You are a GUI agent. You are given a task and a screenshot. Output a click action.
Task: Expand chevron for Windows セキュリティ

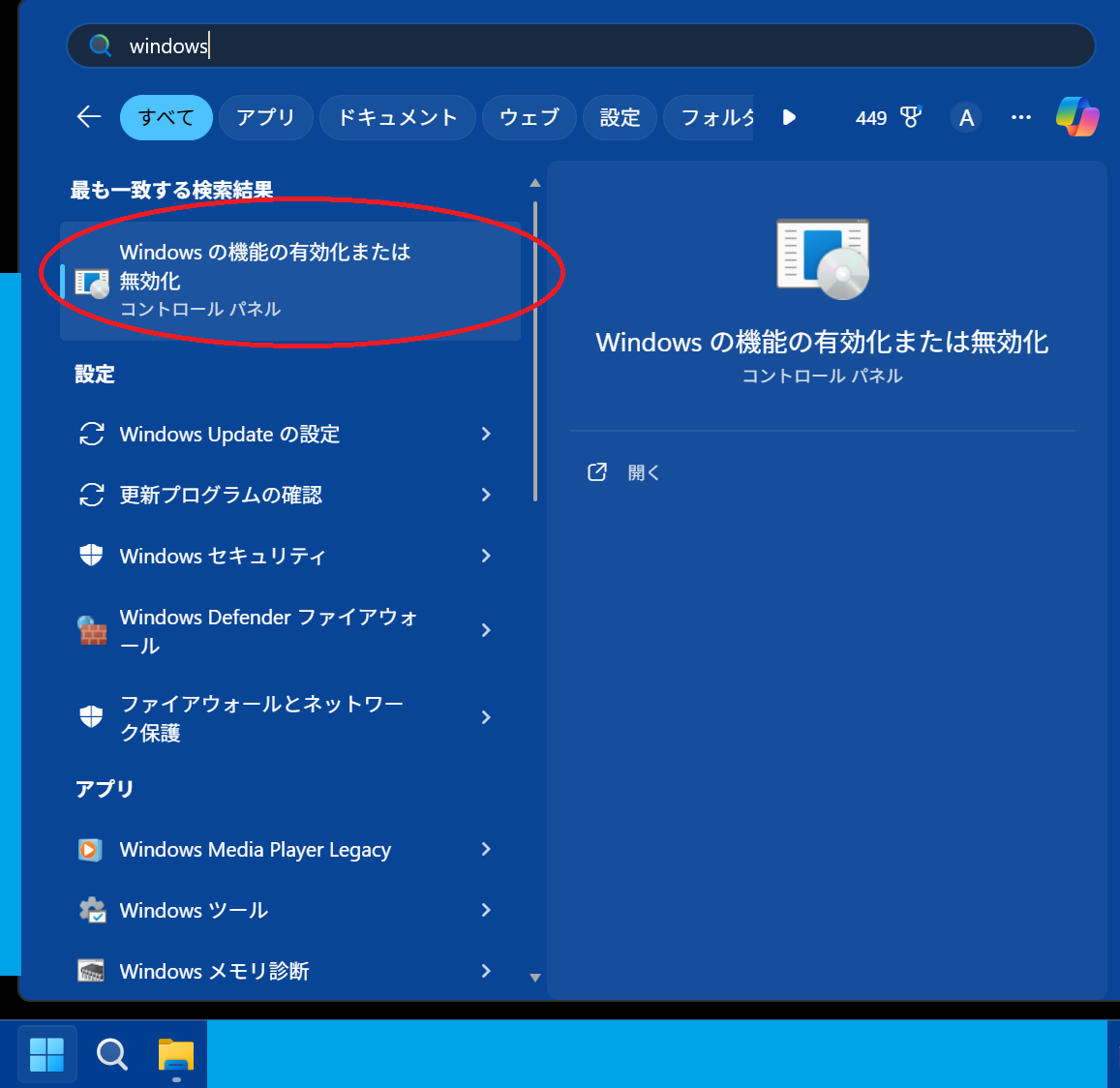[x=486, y=556]
